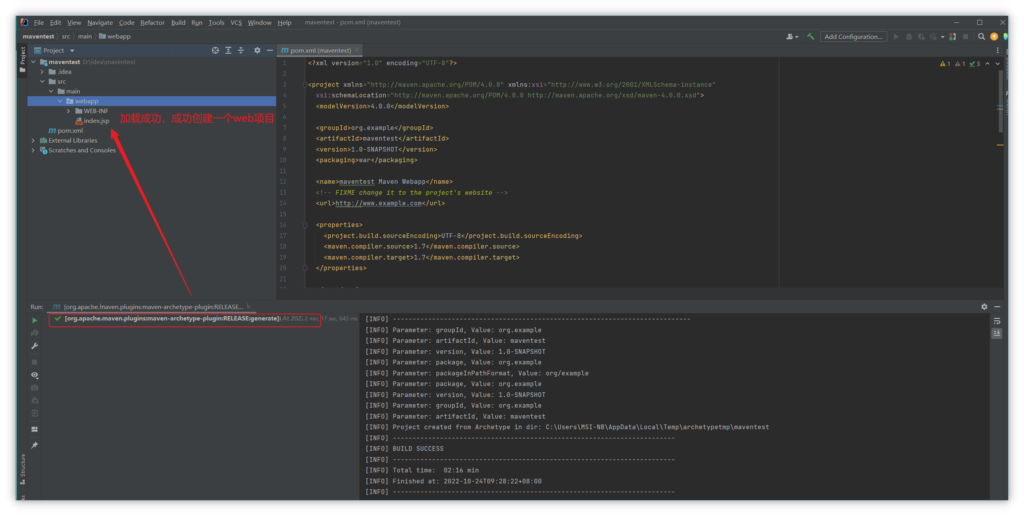This screenshot has height=516, width=1024.
Task: Open the Build menu
Action: click(x=178, y=22)
